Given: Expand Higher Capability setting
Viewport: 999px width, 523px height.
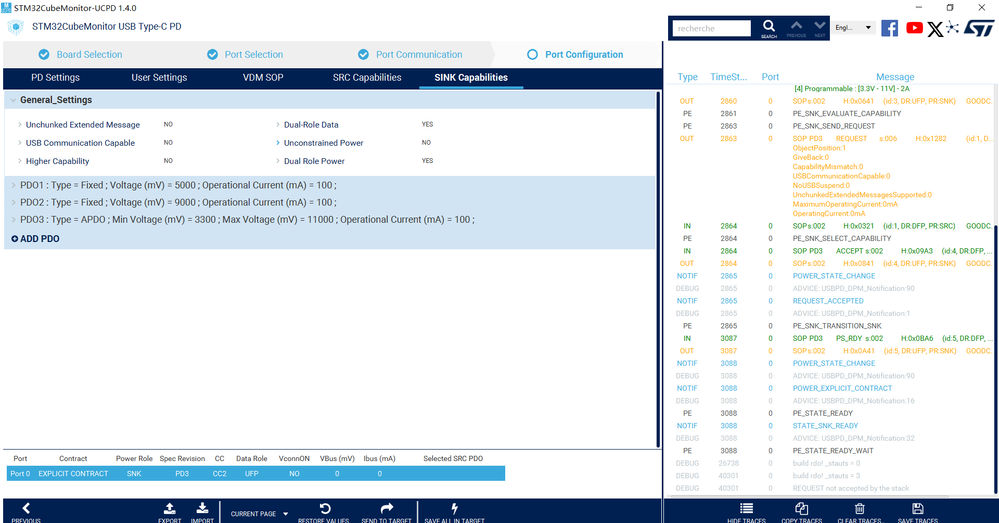Looking at the screenshot, I should click(x=20, y=161).
